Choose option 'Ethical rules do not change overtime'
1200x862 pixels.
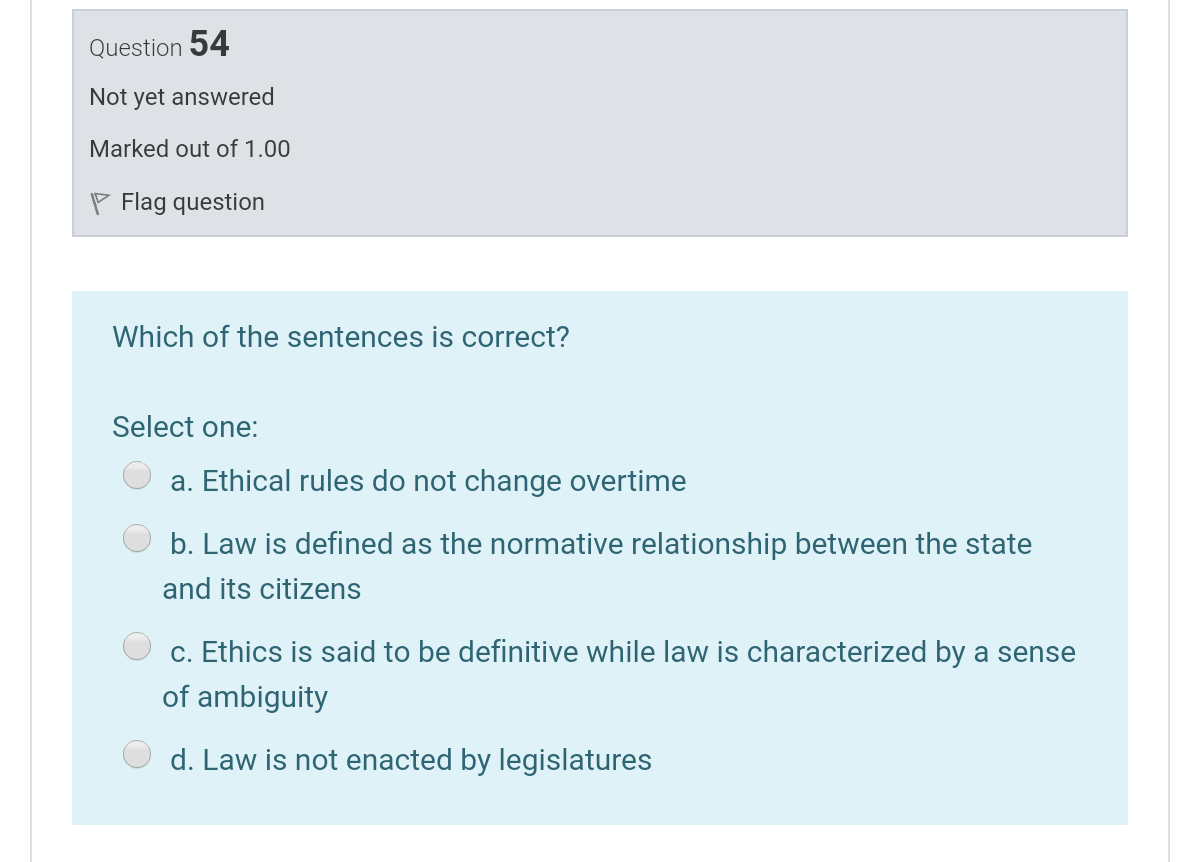[428, 481]
